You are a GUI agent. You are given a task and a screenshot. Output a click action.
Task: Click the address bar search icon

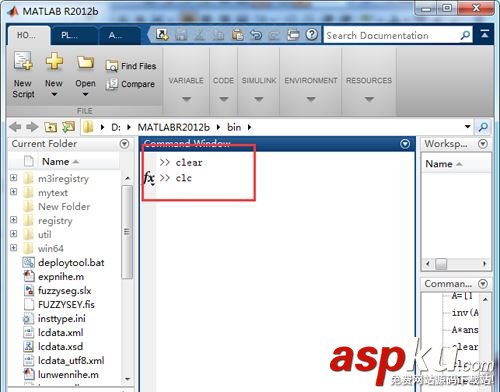(483, 127)
